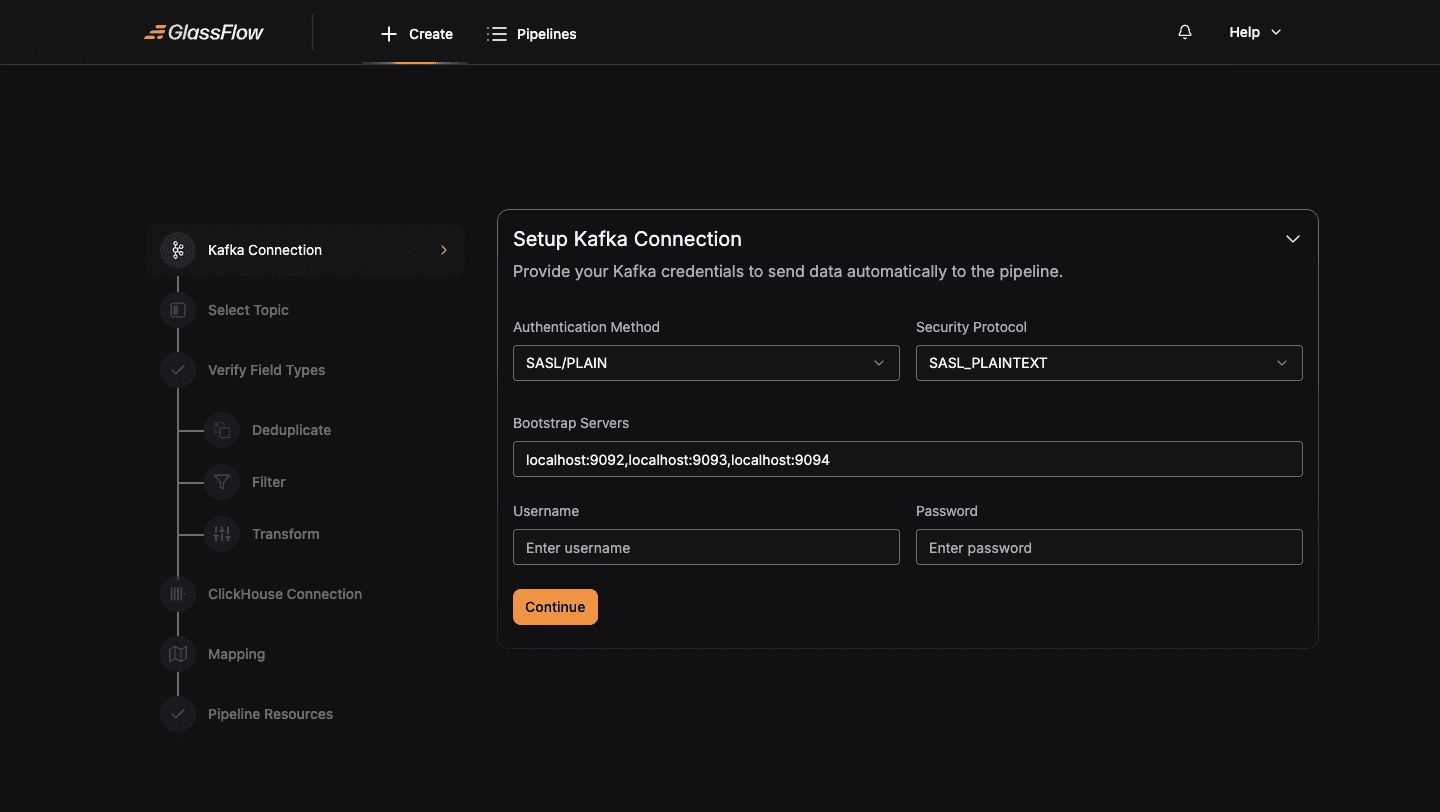Click the Pipeline Resources checkmark icon
1440x812 pixels.
(178, 714)
